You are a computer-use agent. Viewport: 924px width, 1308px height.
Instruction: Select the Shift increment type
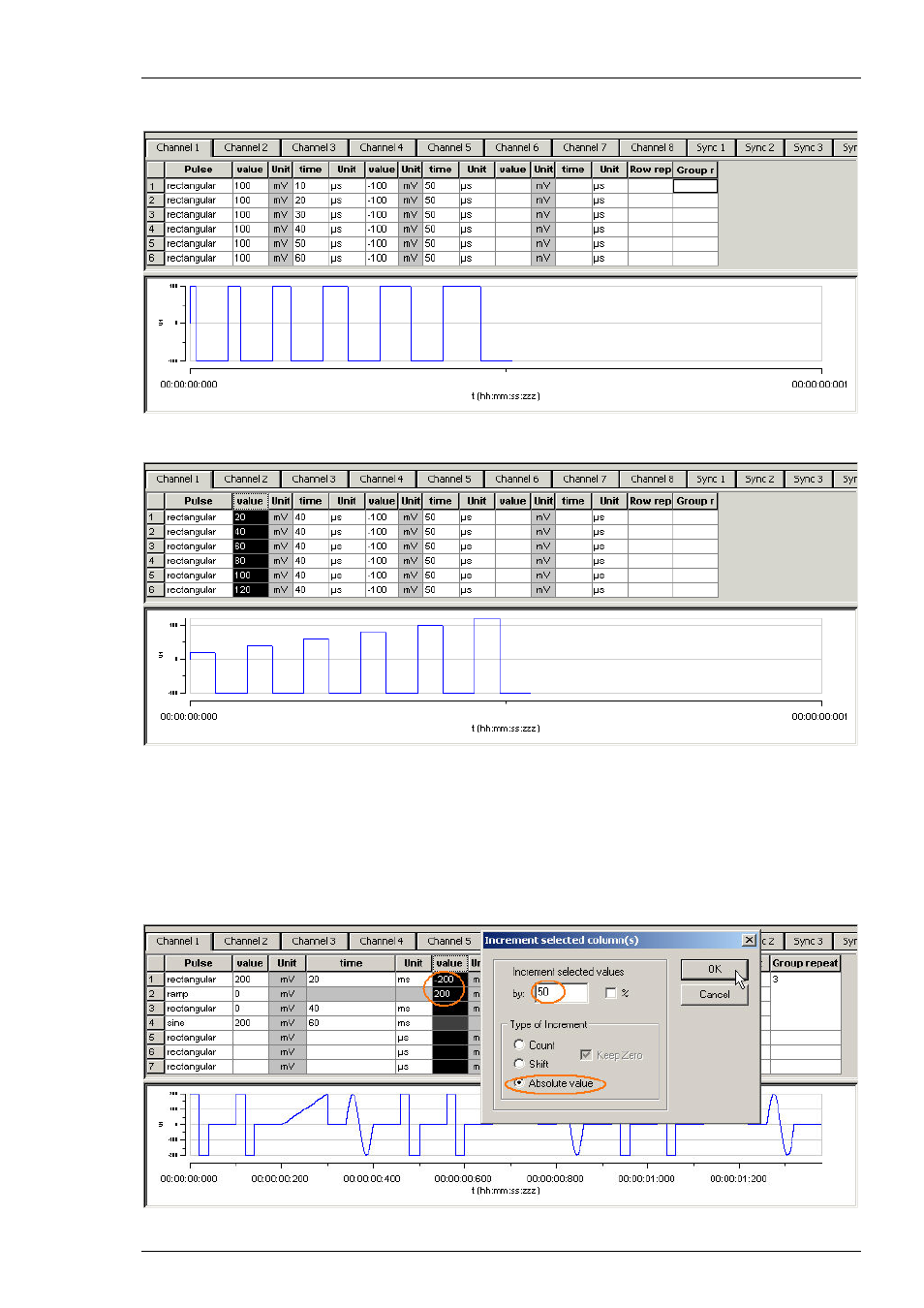(x=519, y=1064)
